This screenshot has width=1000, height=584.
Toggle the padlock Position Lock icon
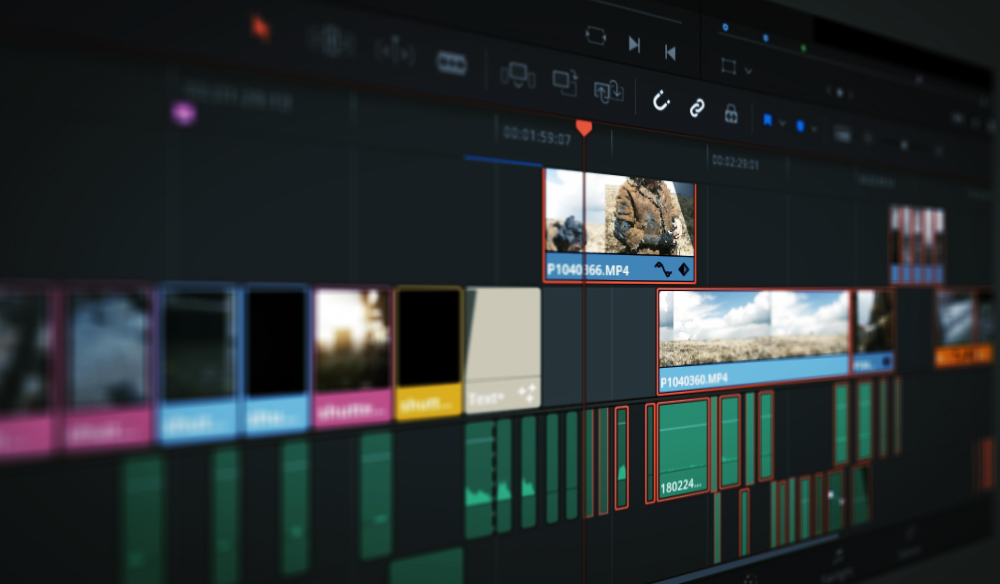coord(731,114)
